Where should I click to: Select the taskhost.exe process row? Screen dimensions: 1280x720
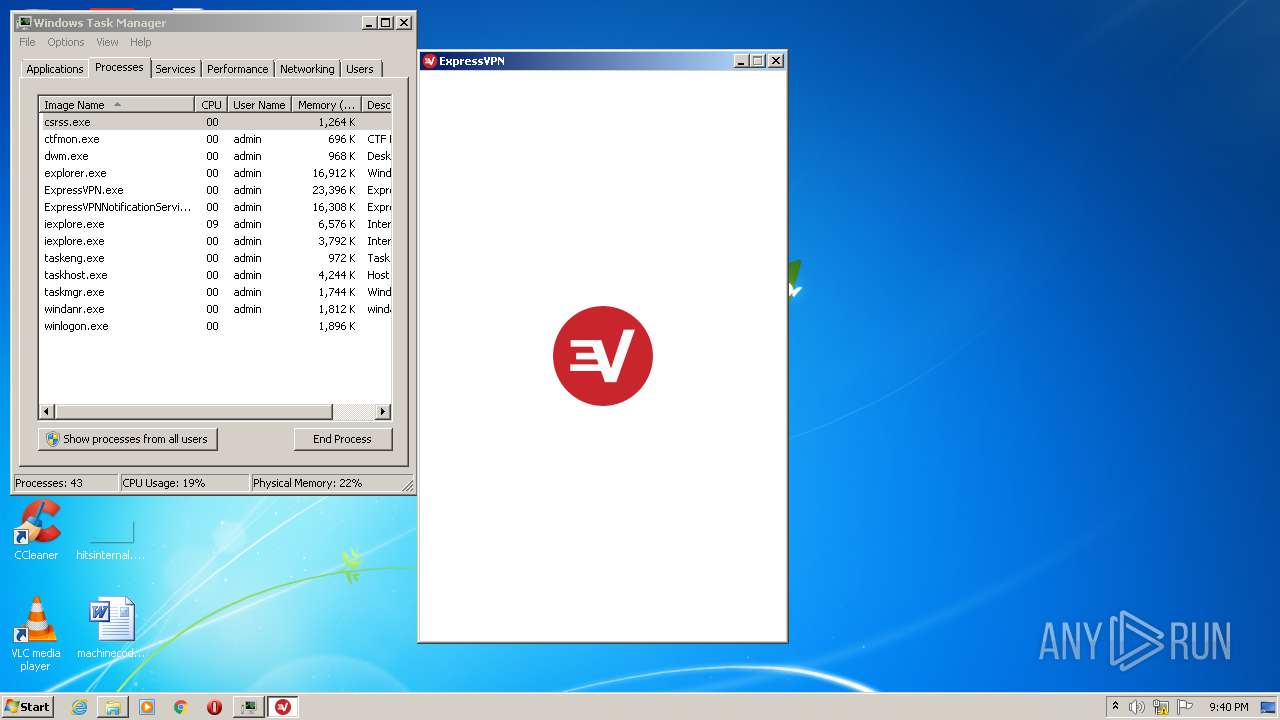[215, 275]
